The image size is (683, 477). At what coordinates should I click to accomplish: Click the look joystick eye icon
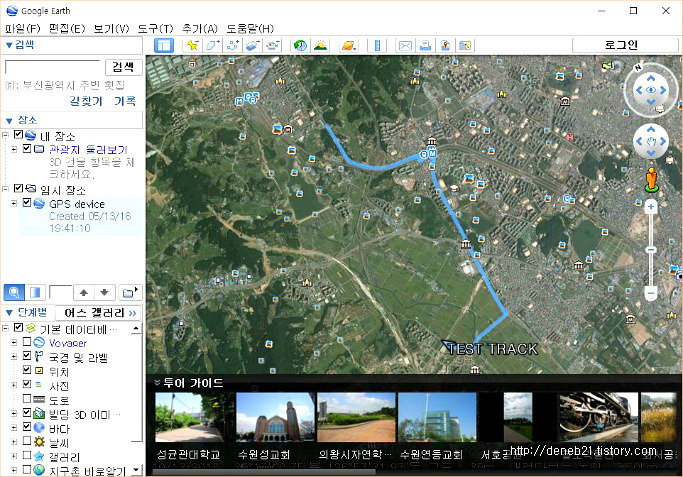(651, 90)
